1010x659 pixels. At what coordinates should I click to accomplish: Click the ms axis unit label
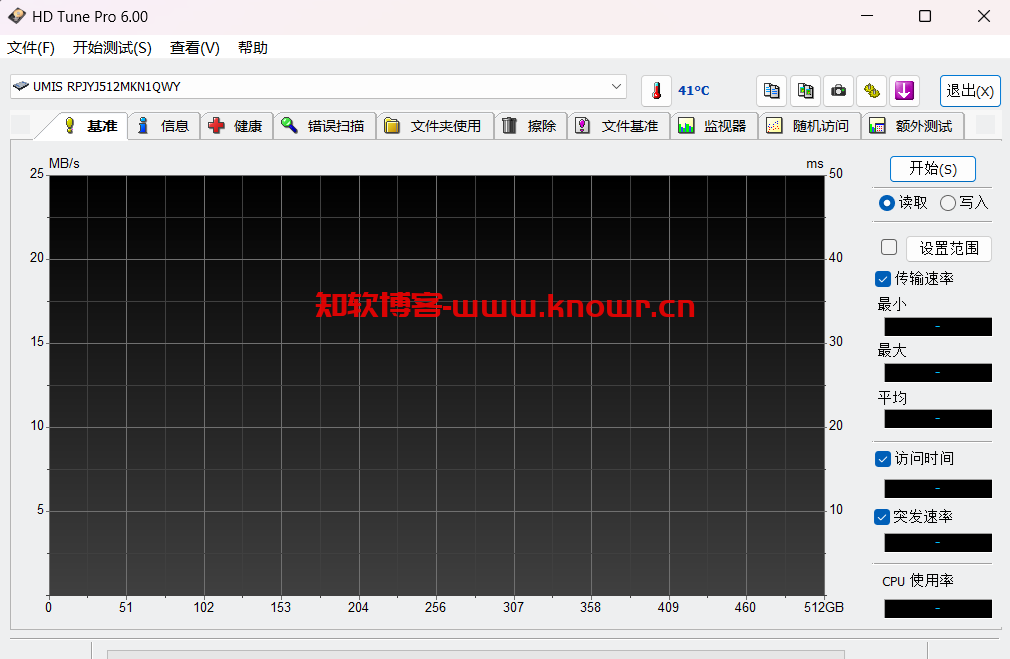tap(815, 164)
